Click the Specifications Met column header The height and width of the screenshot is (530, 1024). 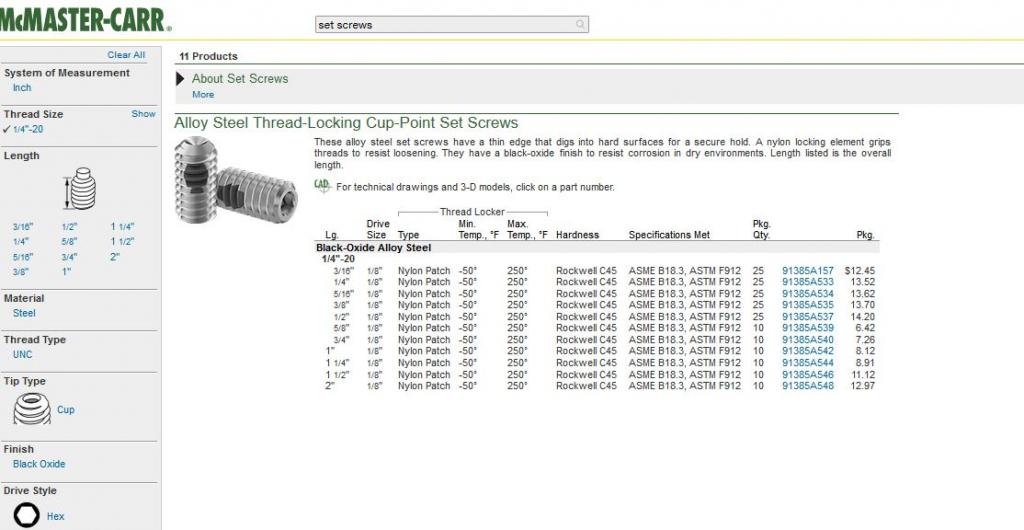coord(669,235)
